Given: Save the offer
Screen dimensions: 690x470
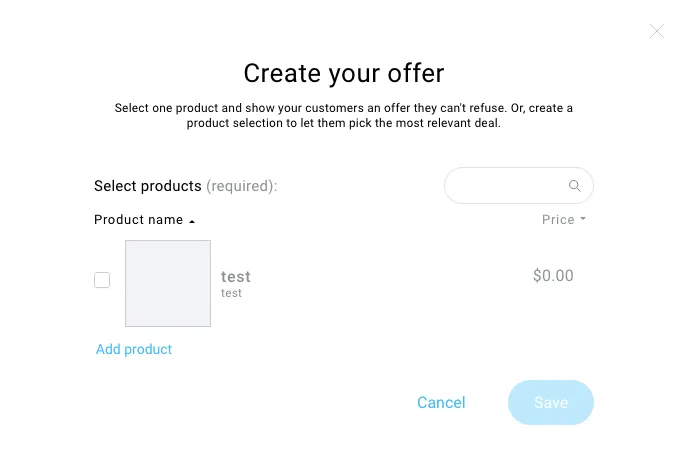Looking at the screenshot, I should [551, 403].
